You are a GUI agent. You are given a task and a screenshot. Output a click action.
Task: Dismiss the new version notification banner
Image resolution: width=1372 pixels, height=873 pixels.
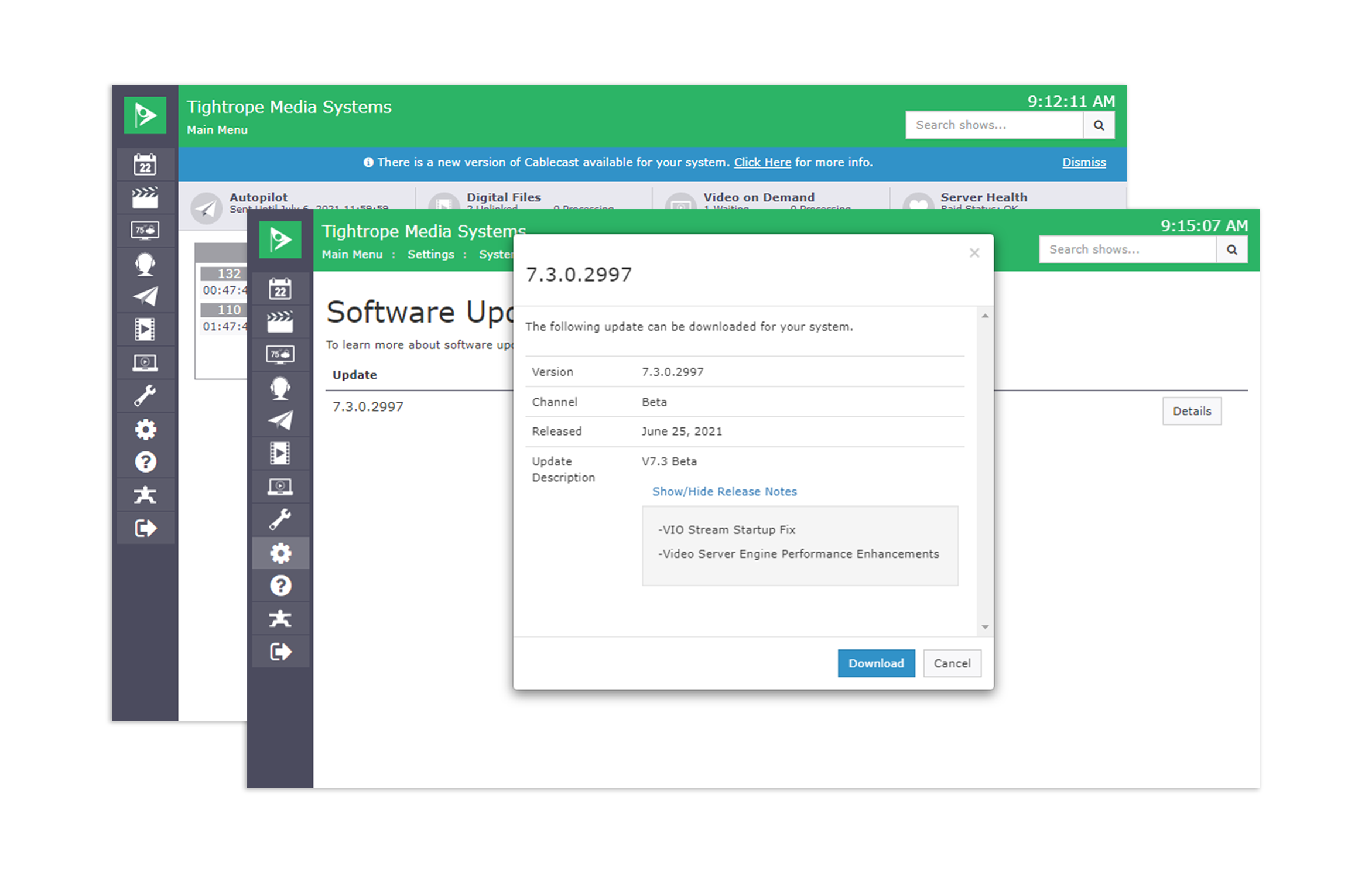[x=1084, y=162]
